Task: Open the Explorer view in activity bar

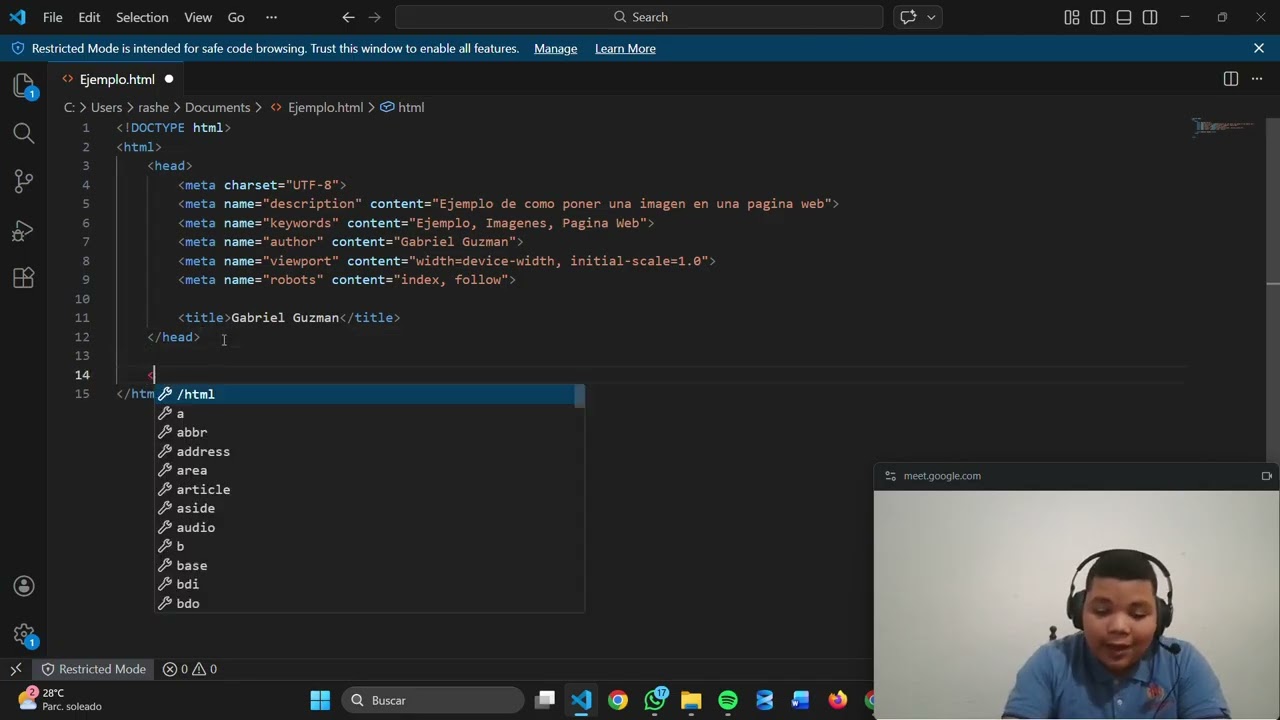Action: 24,85
